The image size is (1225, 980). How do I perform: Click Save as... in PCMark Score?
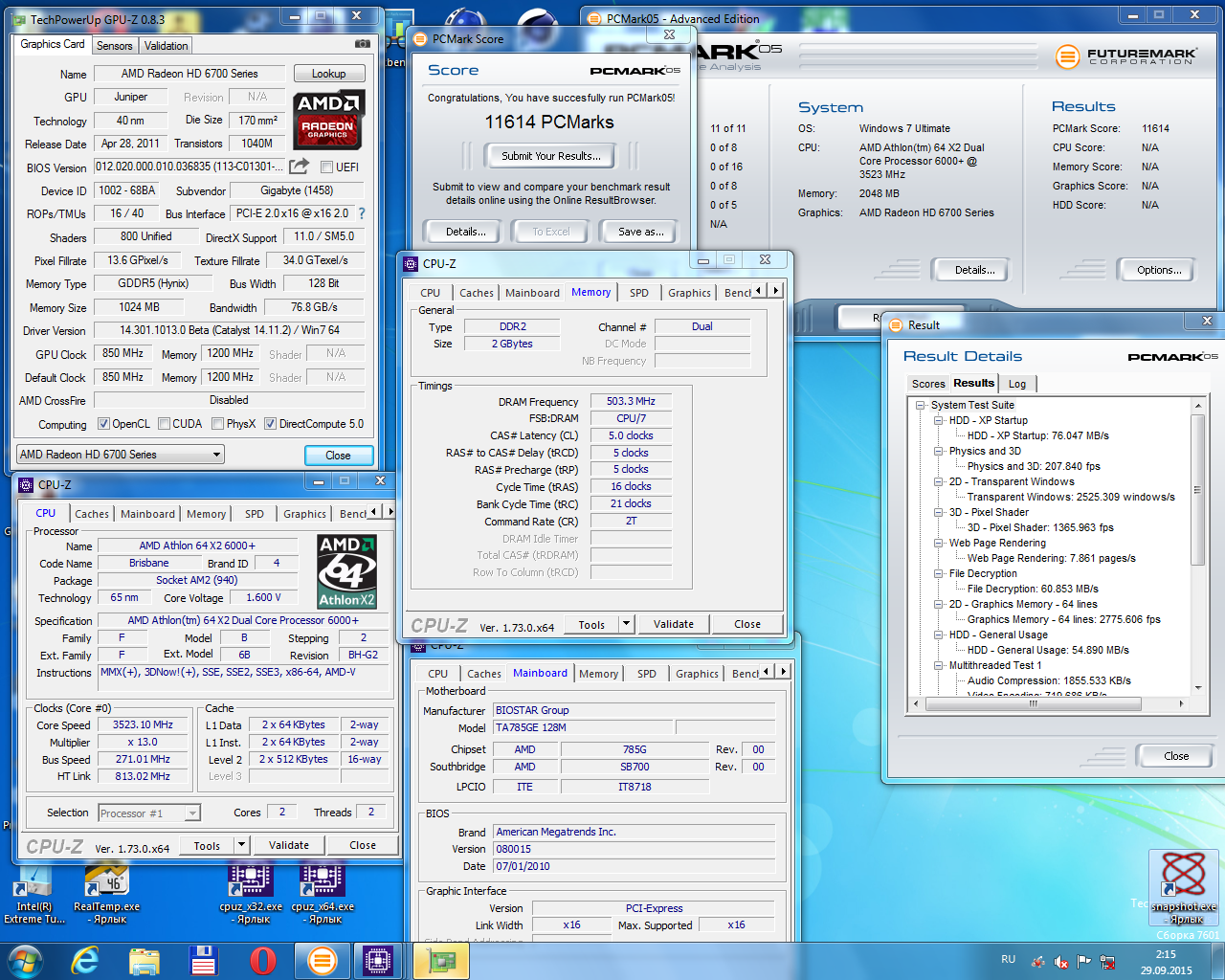(640, 232)
